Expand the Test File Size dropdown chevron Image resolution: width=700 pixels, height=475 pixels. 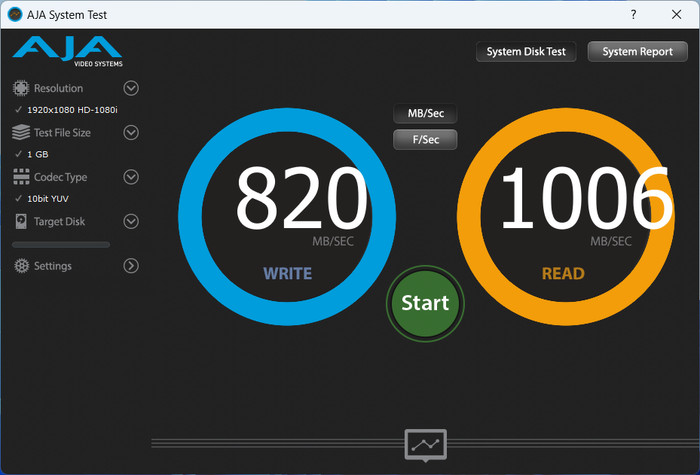coord(130,132)
